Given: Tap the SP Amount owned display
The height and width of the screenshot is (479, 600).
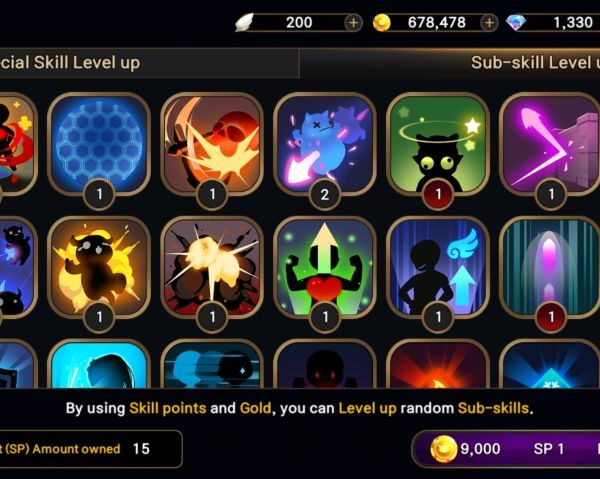Looking at the screenshot, I should pos(91,449).
